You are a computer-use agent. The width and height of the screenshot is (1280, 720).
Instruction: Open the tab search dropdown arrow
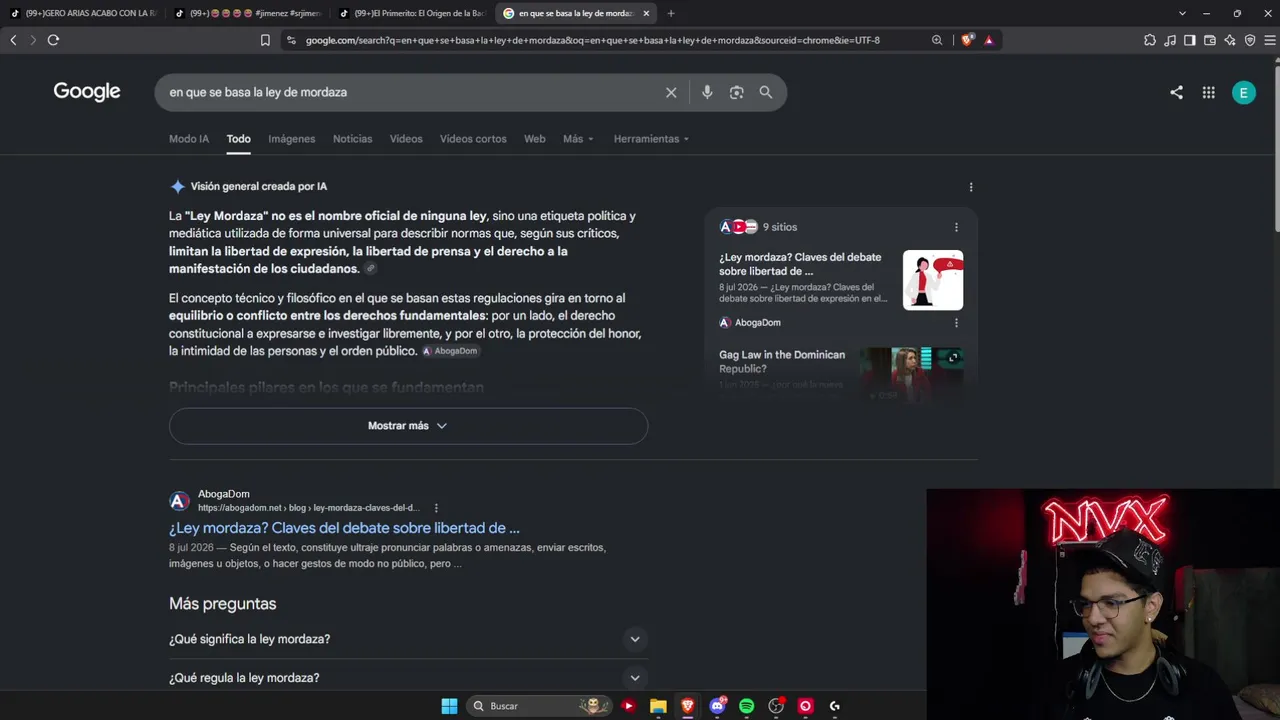[1182, 13]
